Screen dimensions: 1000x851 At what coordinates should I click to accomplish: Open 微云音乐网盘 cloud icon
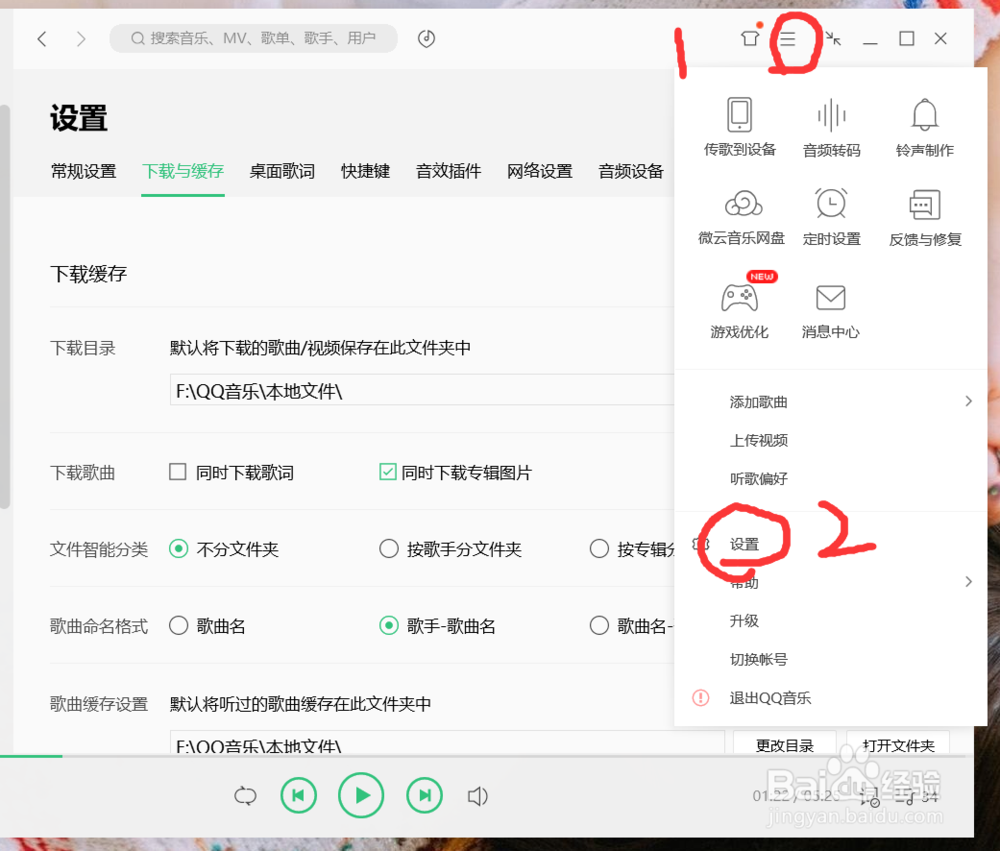(743, 204)
